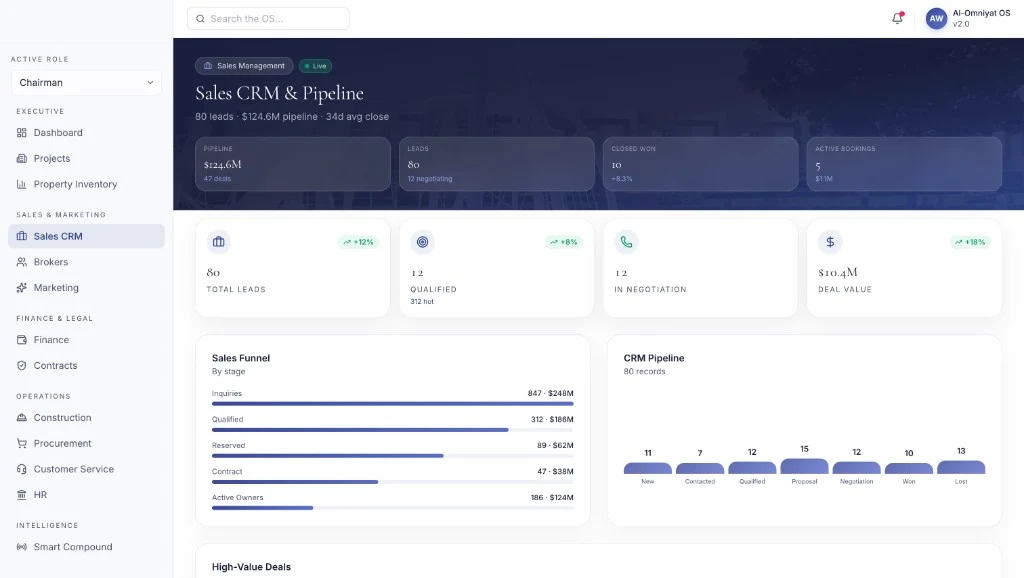Click the Procurement cart icon
The image size is (1024, 578).
pos(22,443)
